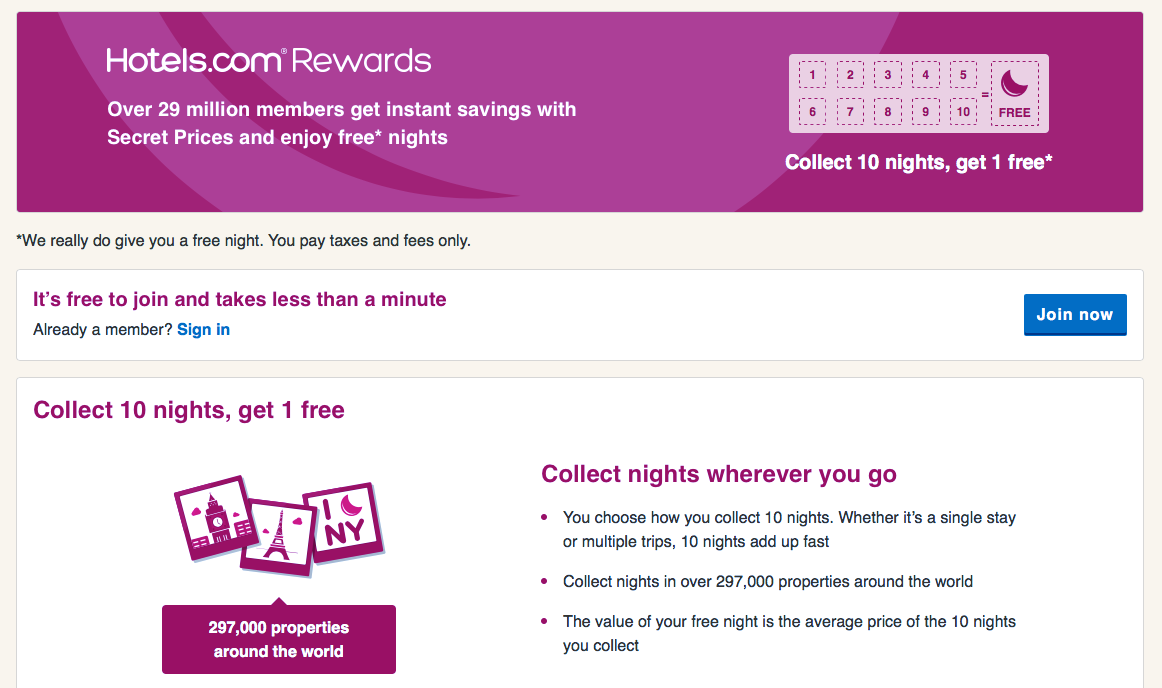Viewport: 1162px width, 688px height.
Task: Select night stamp number 9
Action: coord(925,111)
